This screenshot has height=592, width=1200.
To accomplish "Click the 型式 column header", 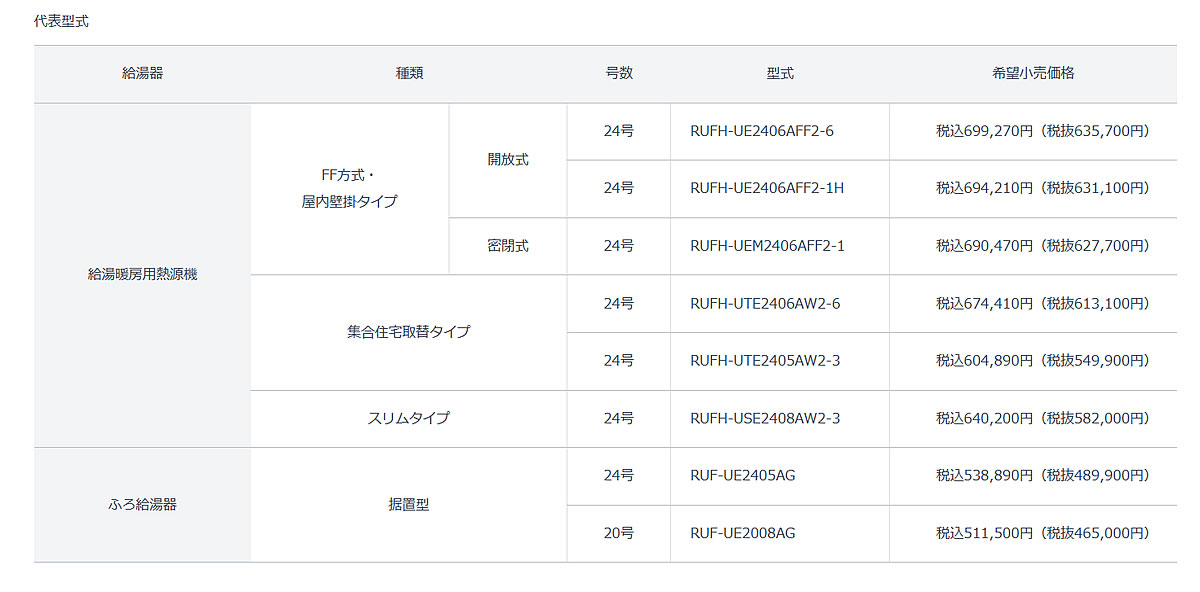I will coord(780,74).
